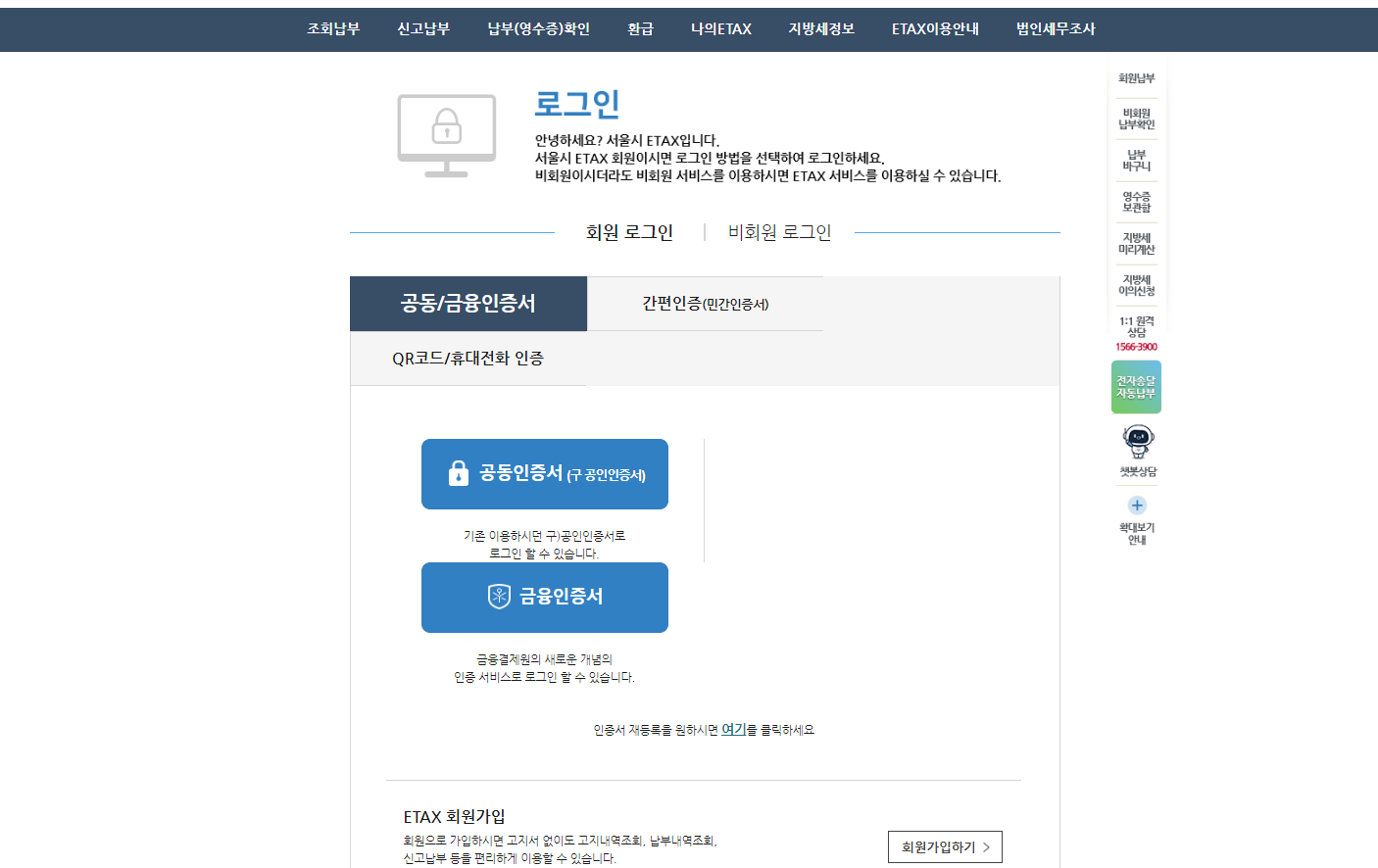Open the 납부(영수증)확인 menu
The image size is (1378, 868).
pyautogui.click(x=539, y=29)
